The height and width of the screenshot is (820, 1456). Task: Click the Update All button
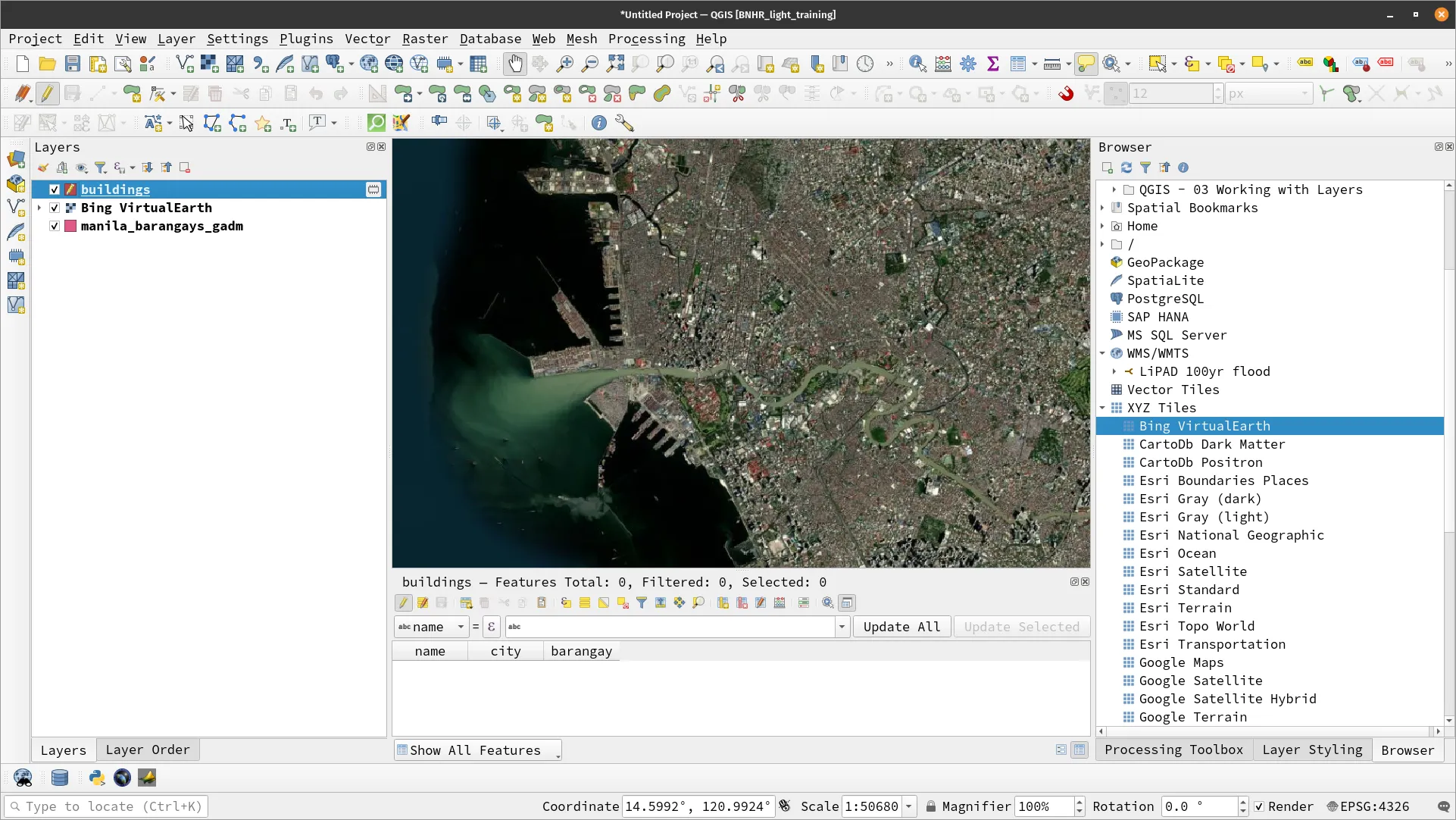[901, 627]
